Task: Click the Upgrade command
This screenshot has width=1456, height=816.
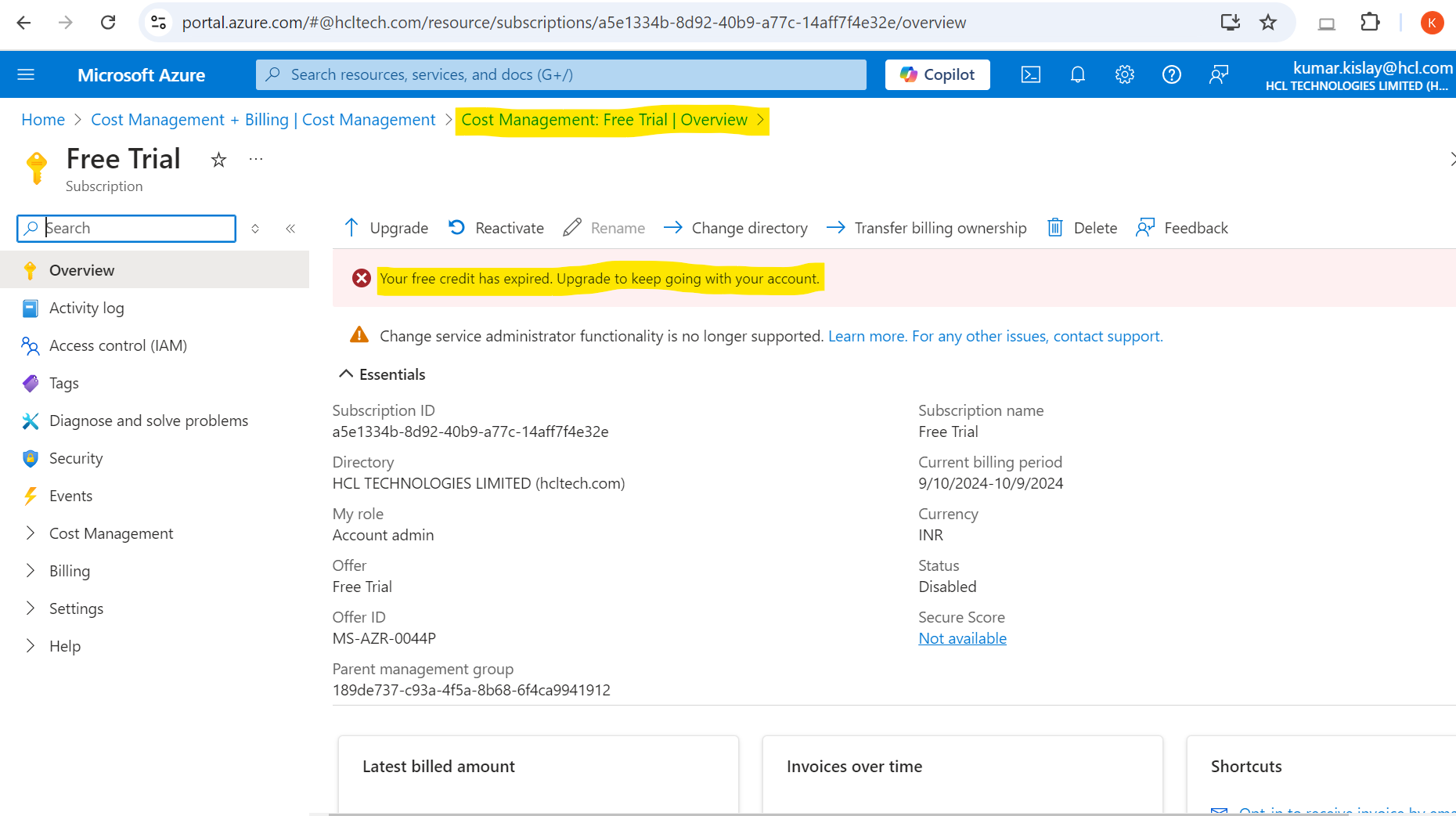Action: (386, 228)
